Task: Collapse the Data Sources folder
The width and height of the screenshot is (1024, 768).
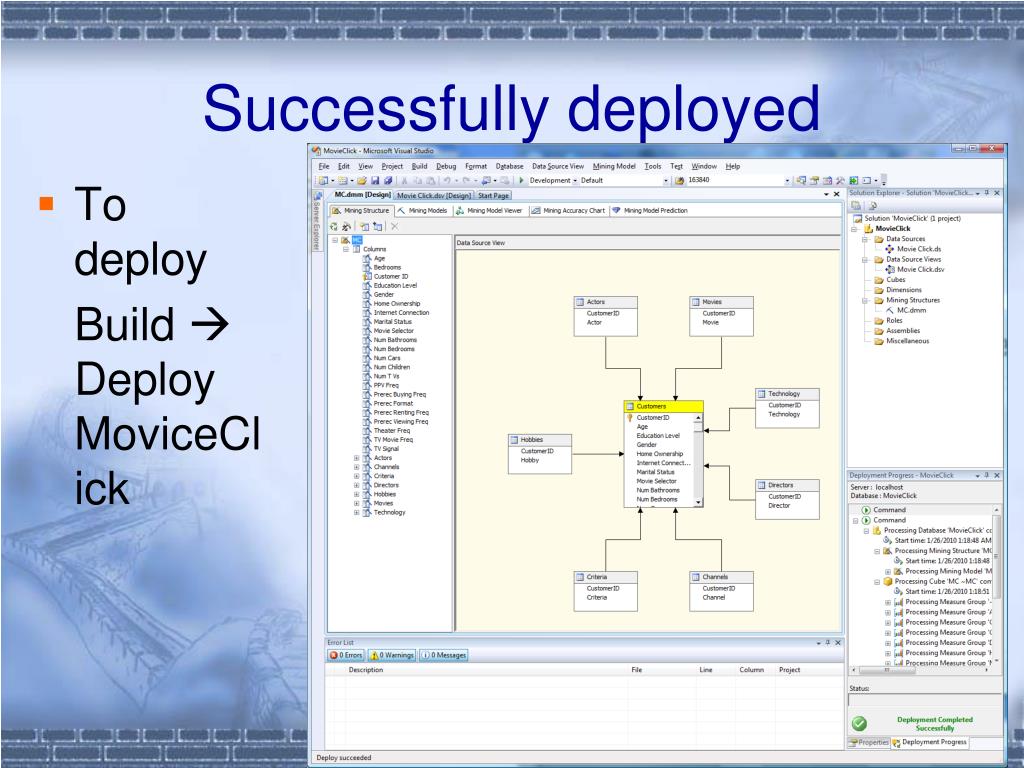Action: pos(865,240)
